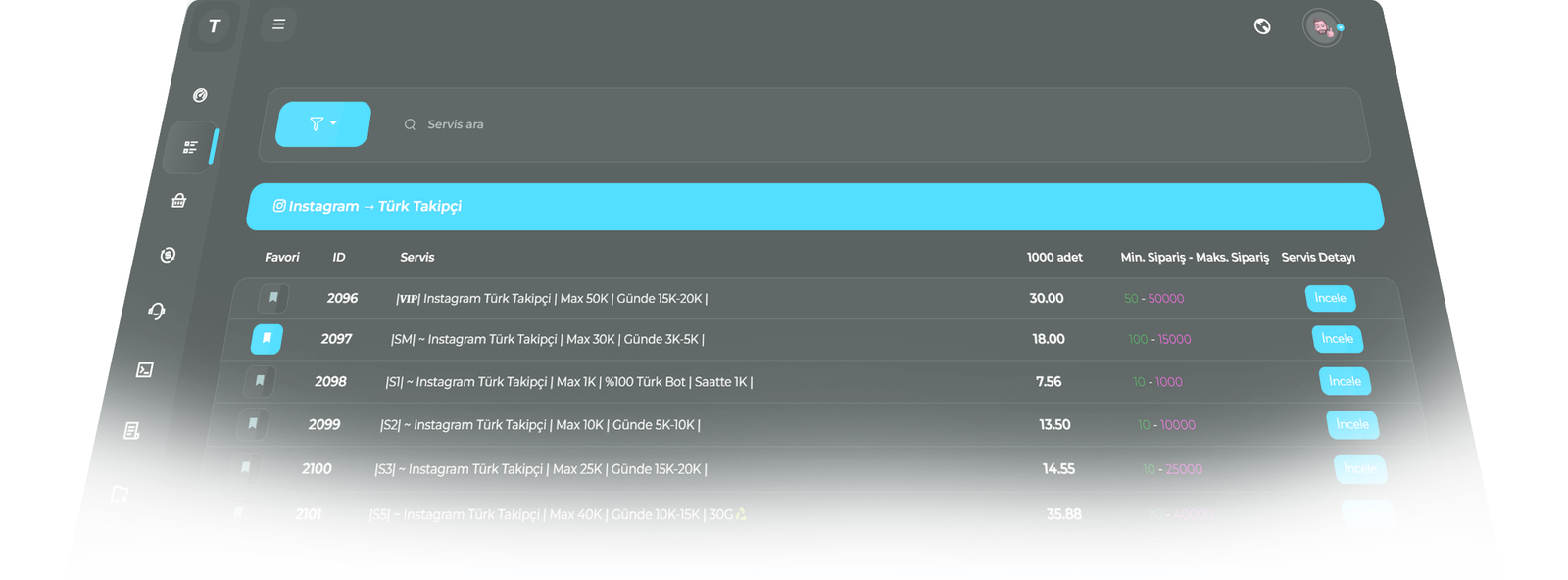
Task: Toggle favorite bookmark for service 2099
Action: click(x=253, y=424)
